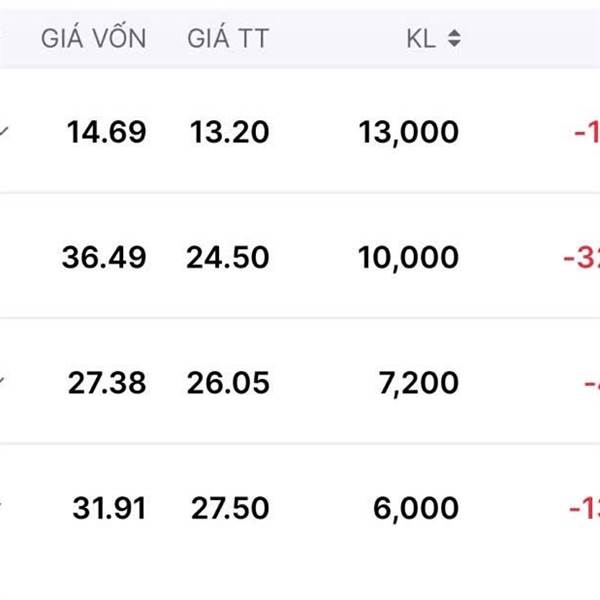Image resolution: width=600 pixels, height=600 pixels.
Task: Click the 13,000 volume cell
Action: click(409, 132)
